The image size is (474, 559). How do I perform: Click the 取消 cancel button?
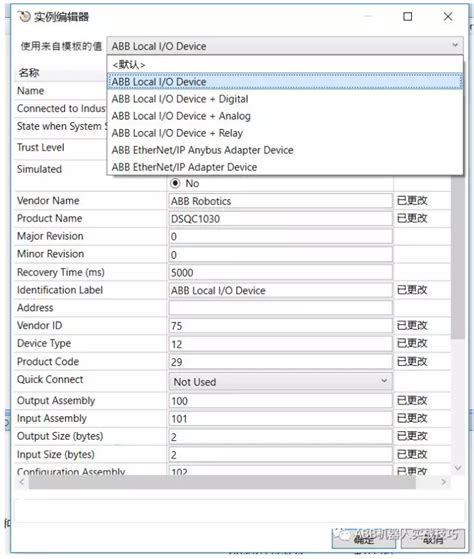pos(433,539)
